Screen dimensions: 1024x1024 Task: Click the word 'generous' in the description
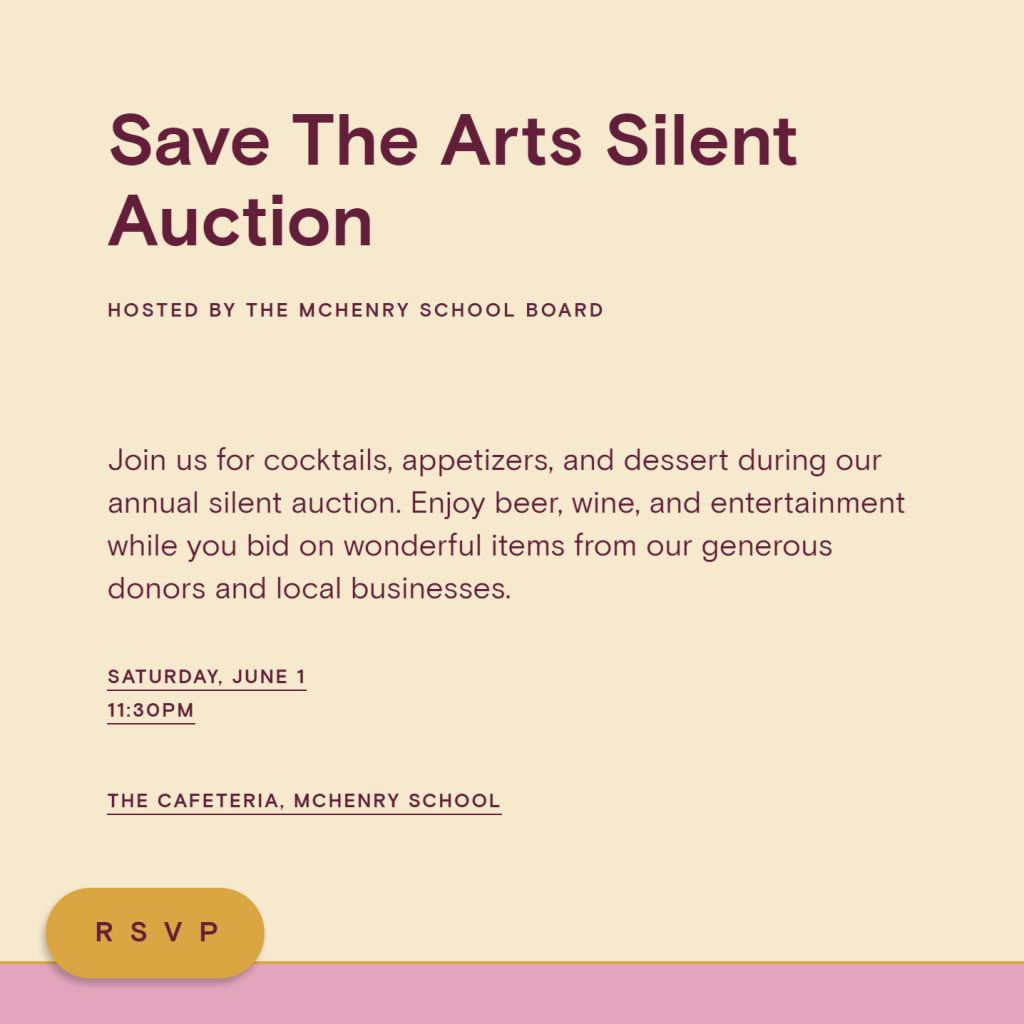[x=767, y=548]
